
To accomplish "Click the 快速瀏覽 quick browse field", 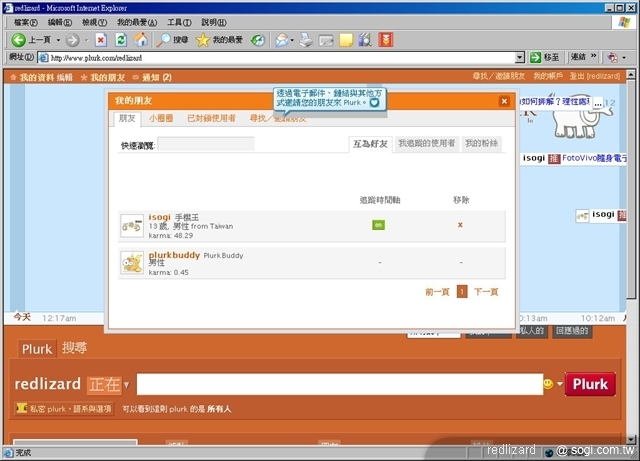I will tap(206, 144).
